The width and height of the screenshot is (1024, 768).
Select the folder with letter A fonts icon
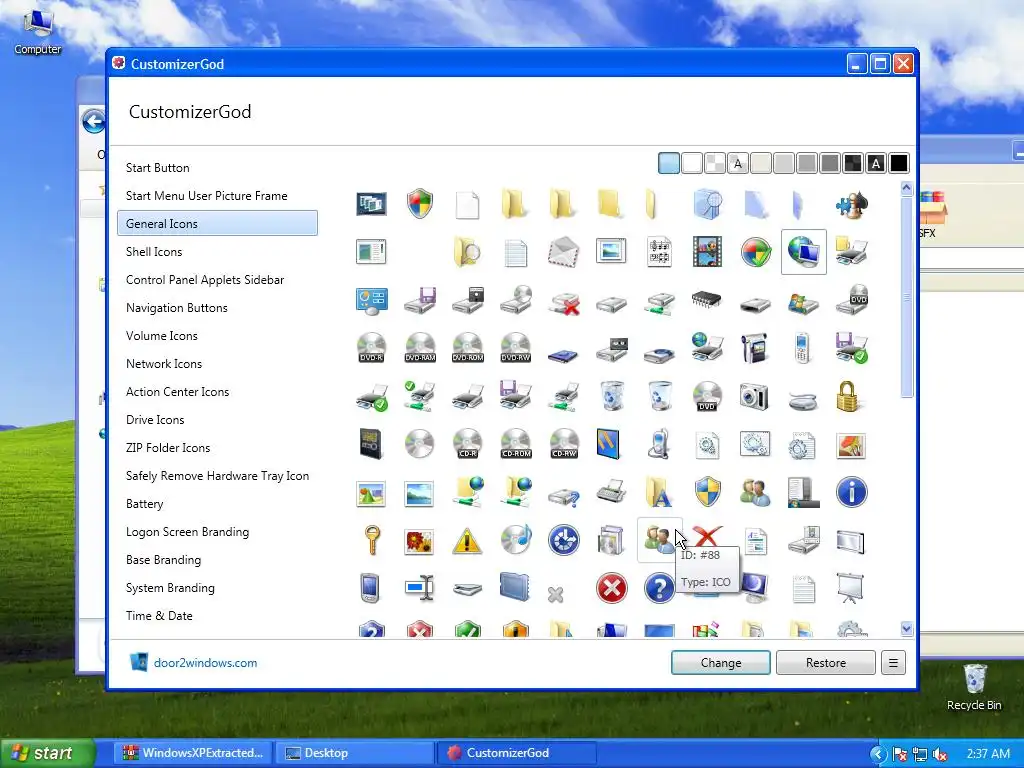click(x=659, y=492)
